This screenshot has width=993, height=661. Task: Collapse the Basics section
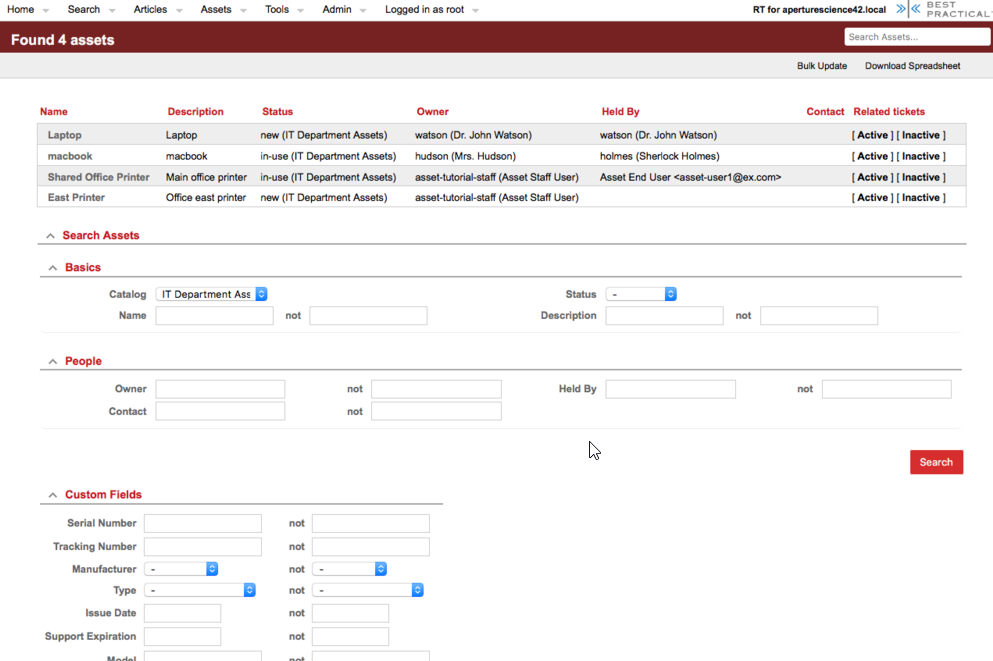click(53, 268)
